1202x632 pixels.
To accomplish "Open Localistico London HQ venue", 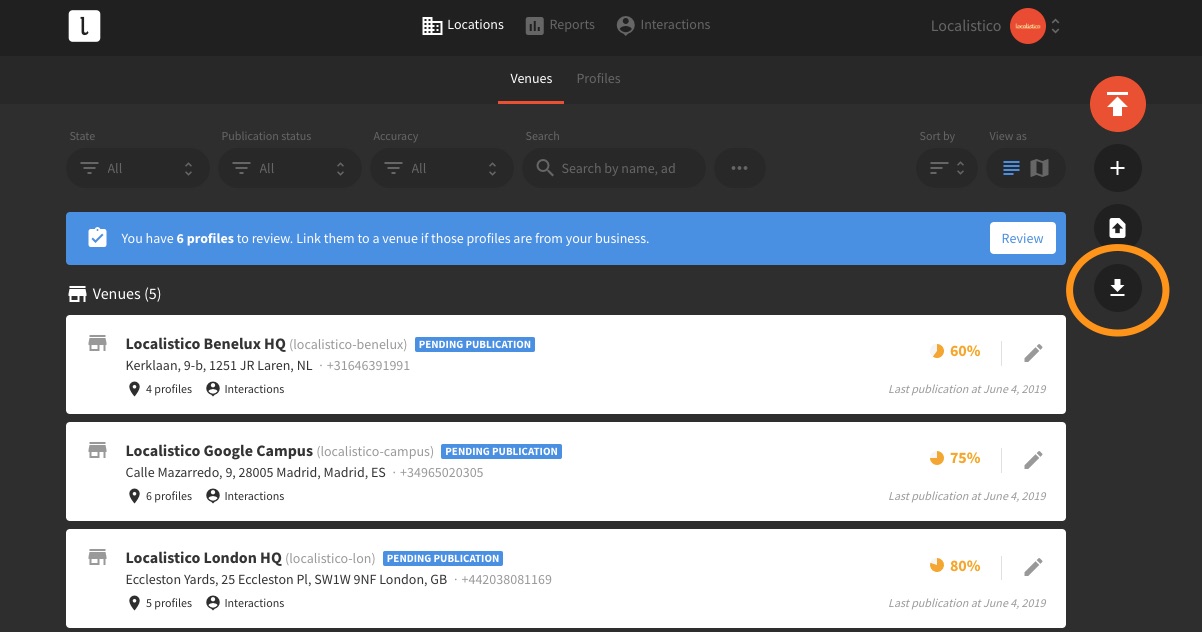I will tap(204, 558).
